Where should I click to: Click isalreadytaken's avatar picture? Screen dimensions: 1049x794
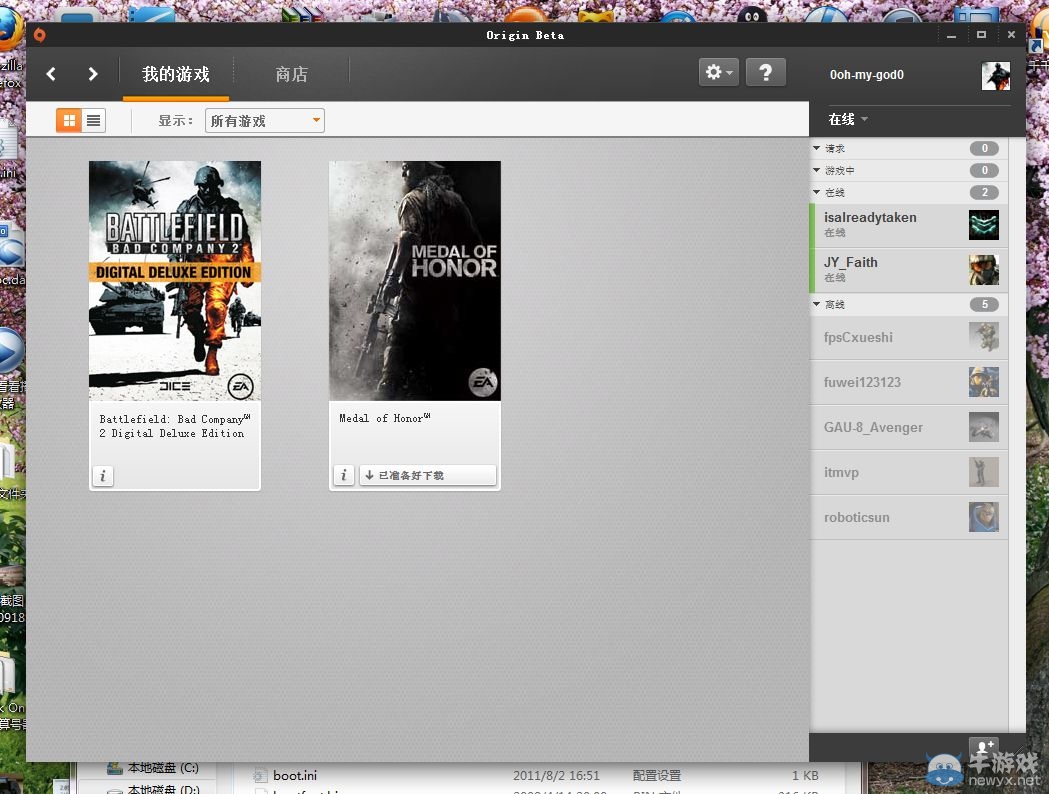click(983, 225)
